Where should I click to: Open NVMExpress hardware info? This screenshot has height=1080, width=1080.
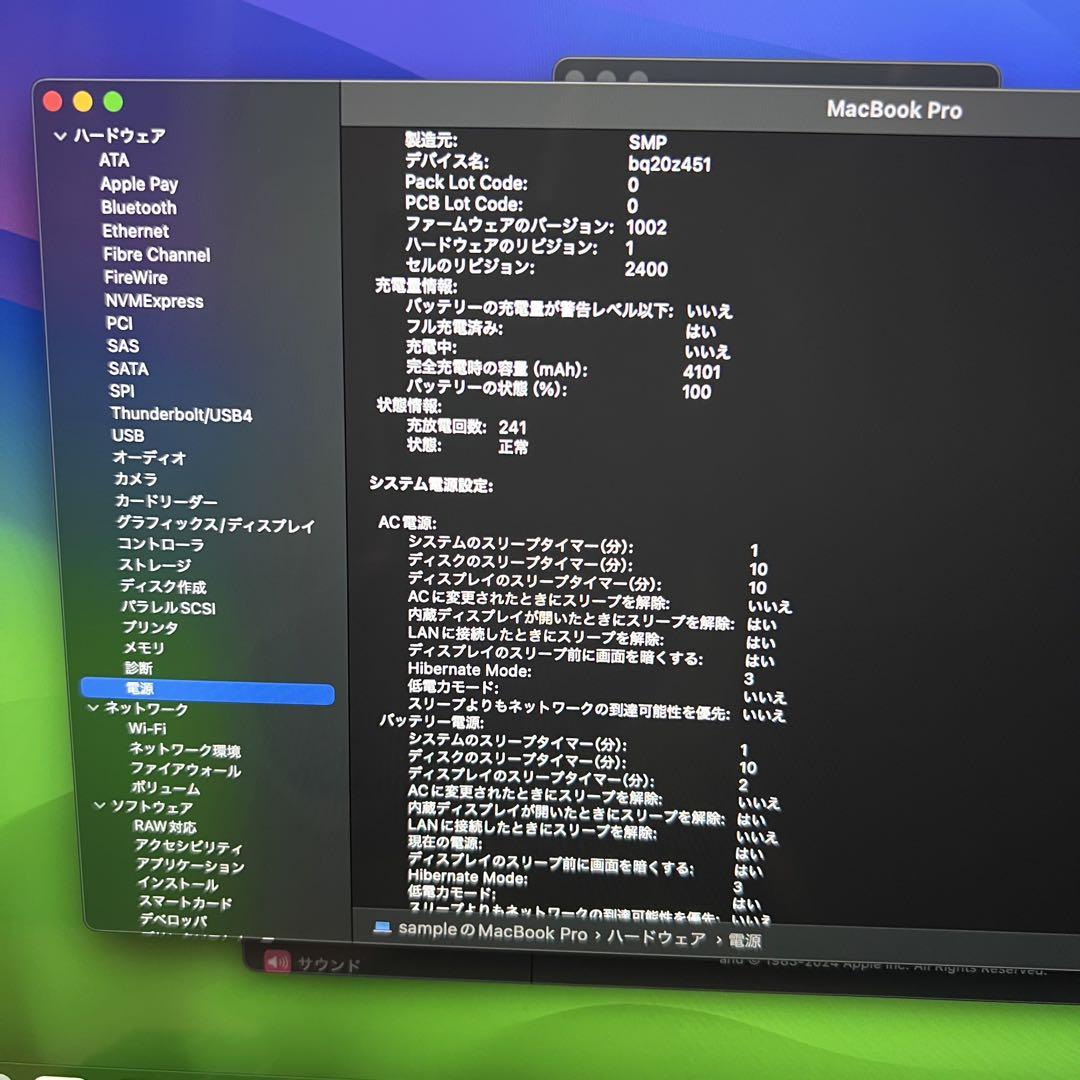[x=154, y=301]
